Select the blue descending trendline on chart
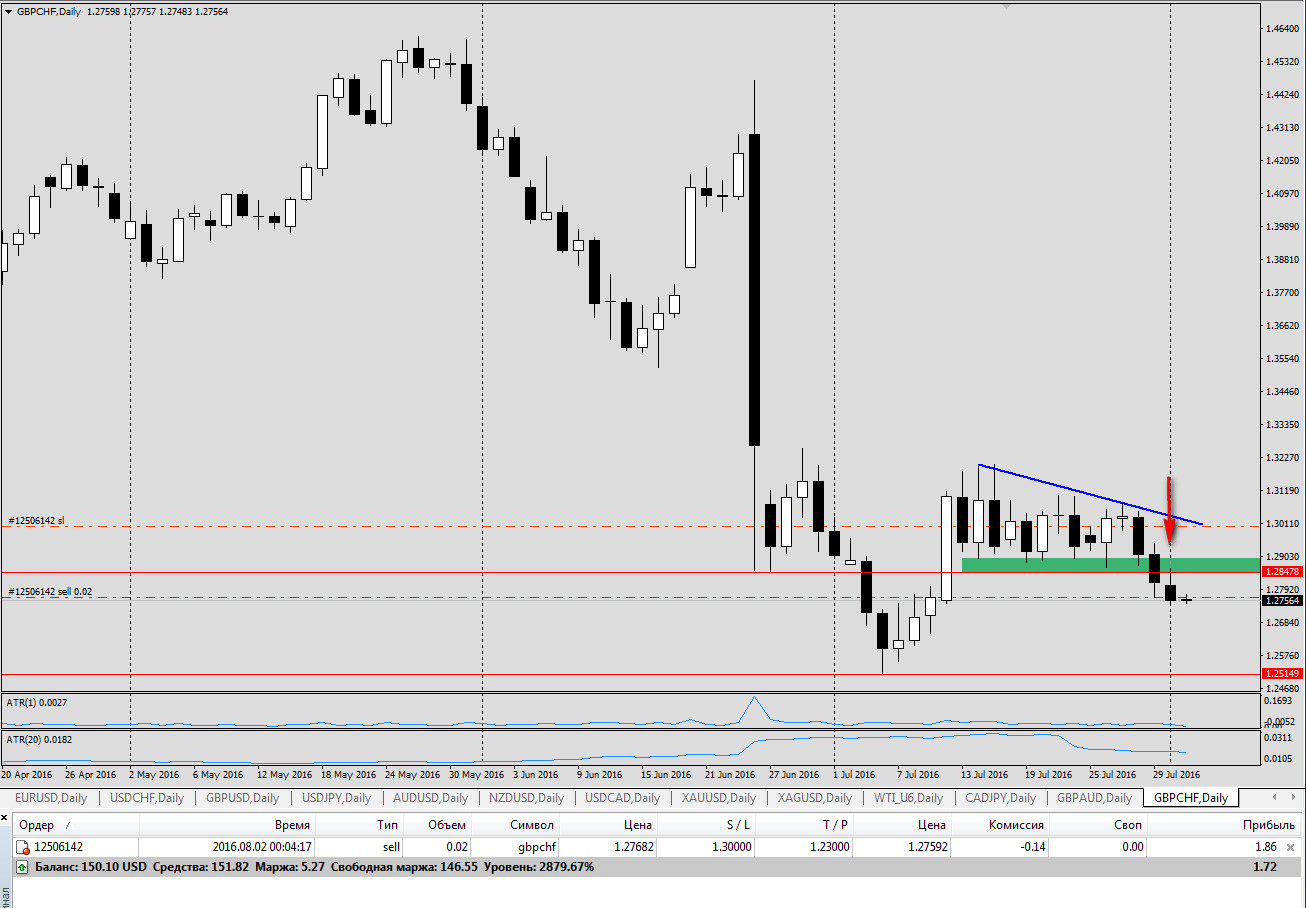 [x=1090, y=494]
